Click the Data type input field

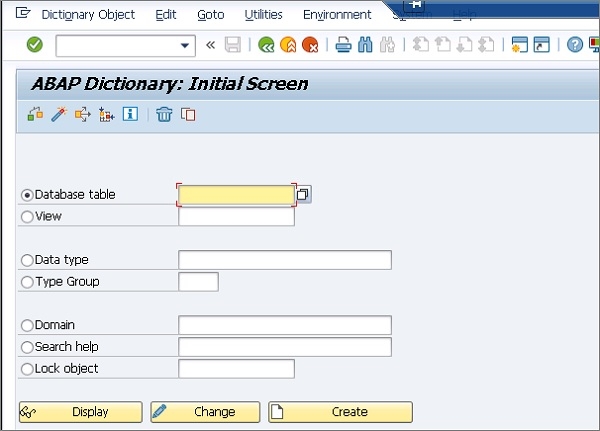coord(285,260)
